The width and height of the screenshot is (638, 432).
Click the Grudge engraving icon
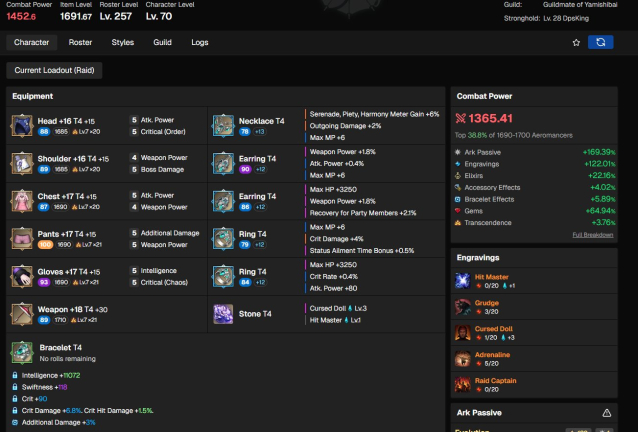click(463, 307)
